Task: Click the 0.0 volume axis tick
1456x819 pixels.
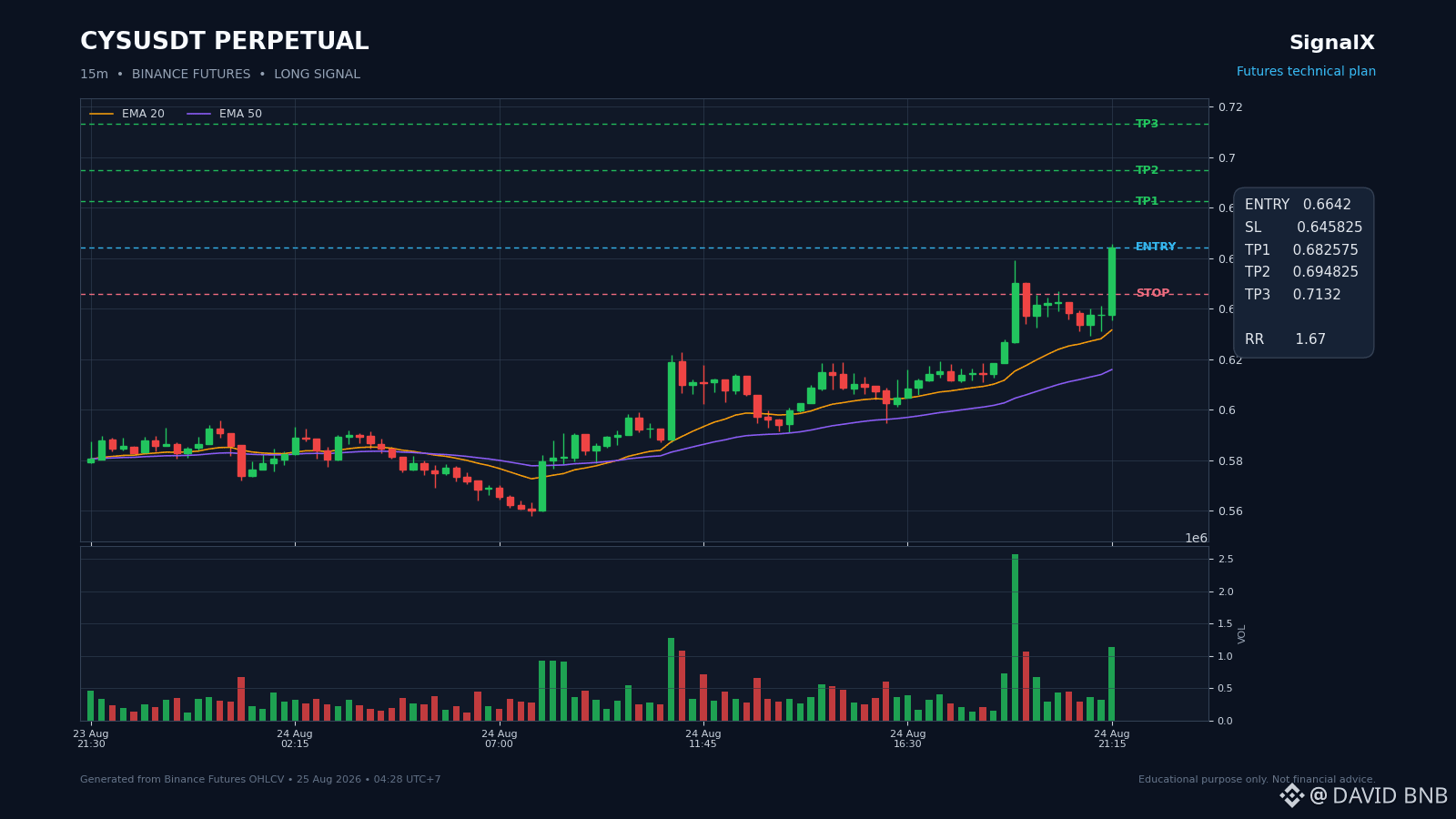Action: click(1225, 721)
